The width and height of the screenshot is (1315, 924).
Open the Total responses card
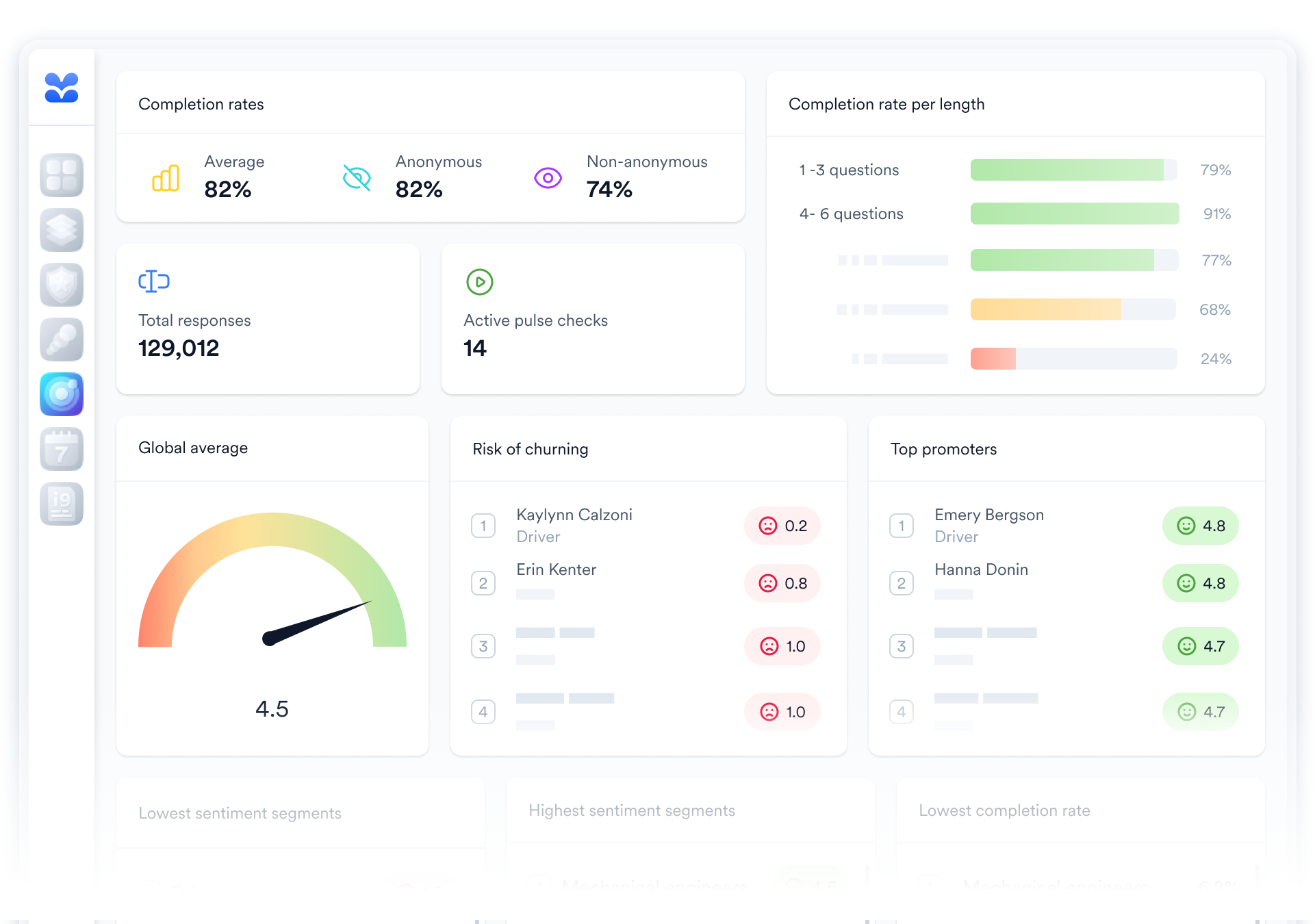click(x=268, y=319)
